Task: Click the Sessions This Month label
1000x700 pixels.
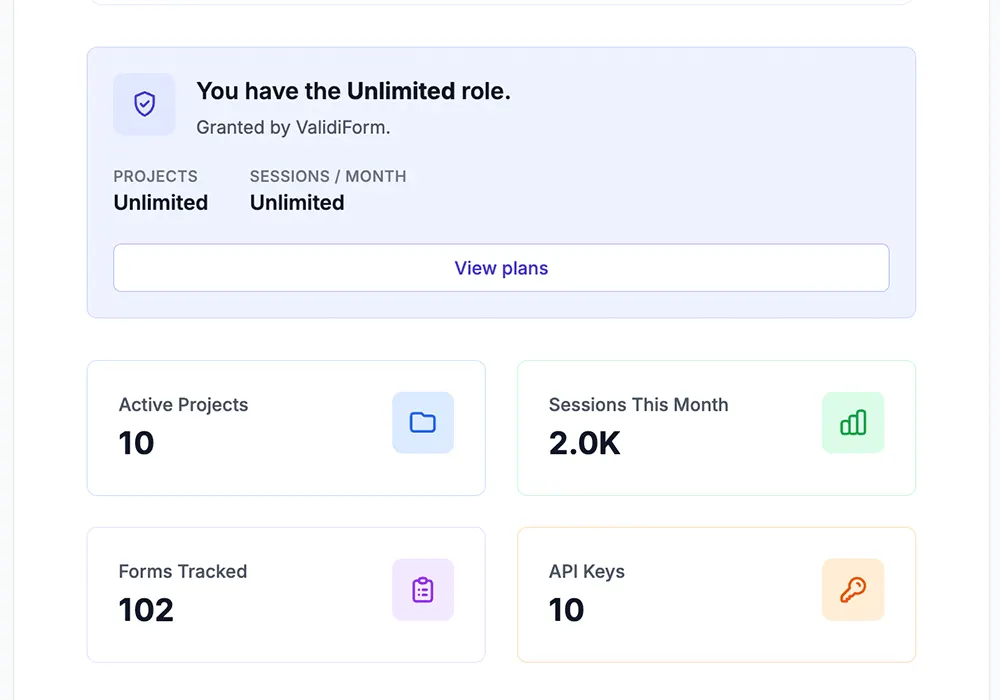Action: pos(638,405)
